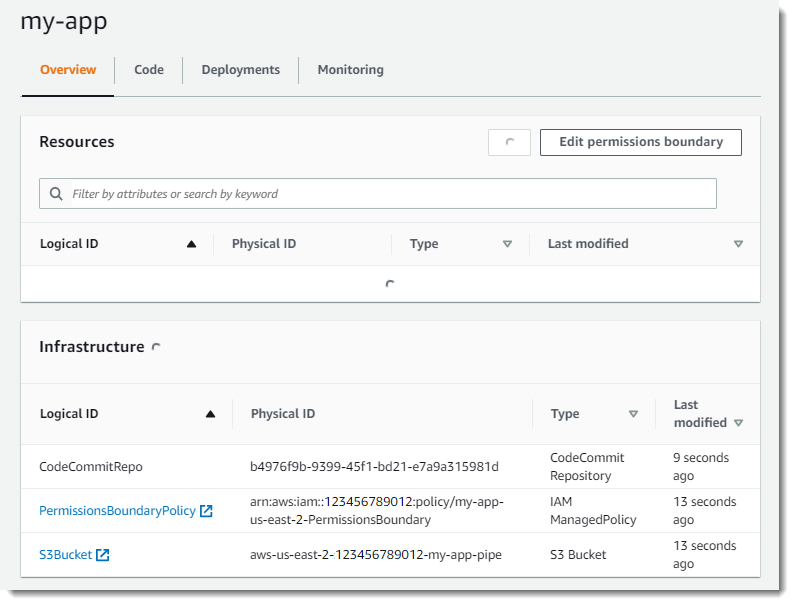
Task: Click loading spinner in Resources table body
Action: (390, 284)
